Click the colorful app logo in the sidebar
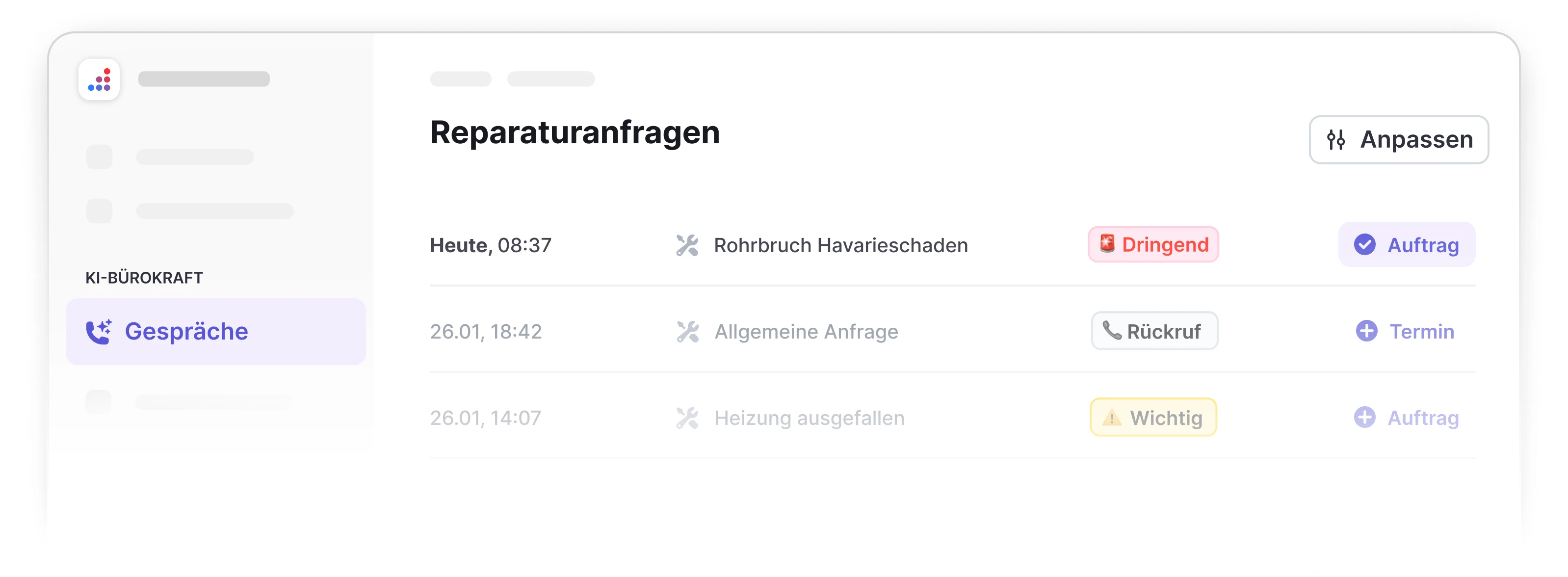1568x577 pixels. [x=99, y=79]
